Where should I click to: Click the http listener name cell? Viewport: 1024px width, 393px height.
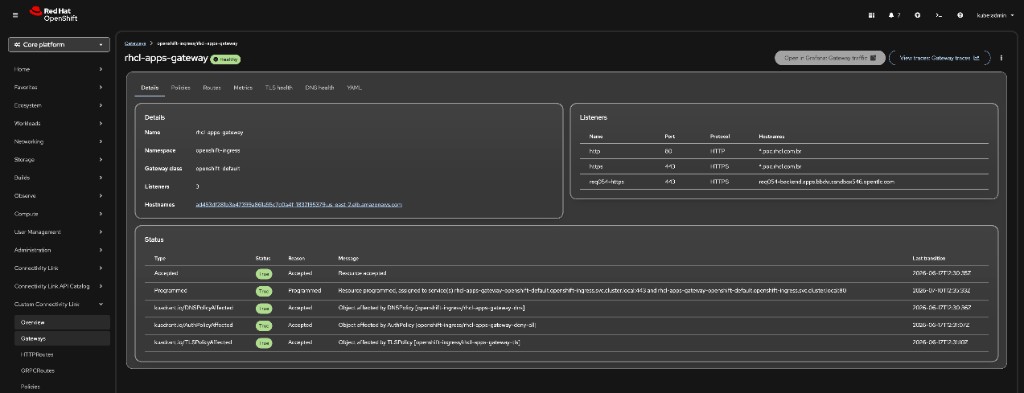pyautogui.click(x=594, y=151)
